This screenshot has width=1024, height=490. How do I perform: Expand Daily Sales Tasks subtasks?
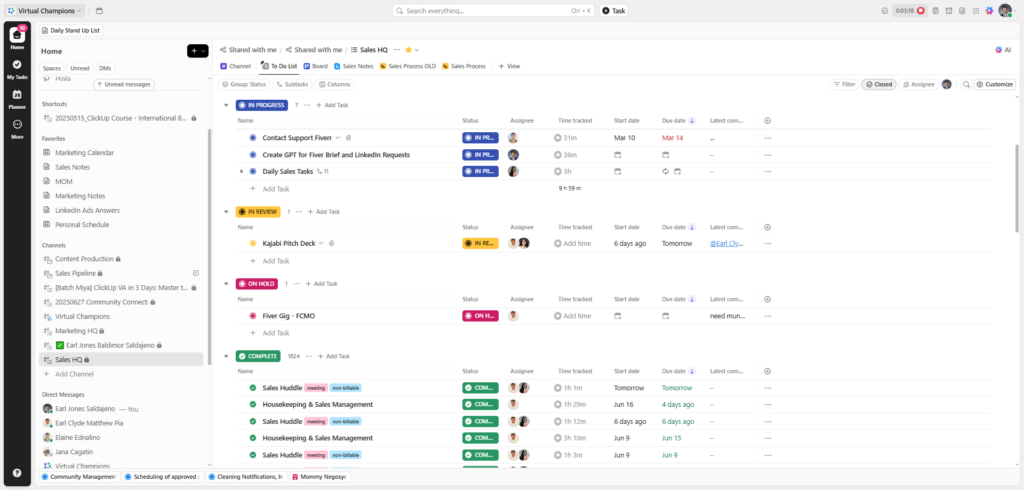pyautogui.click(x=241, y=171)
